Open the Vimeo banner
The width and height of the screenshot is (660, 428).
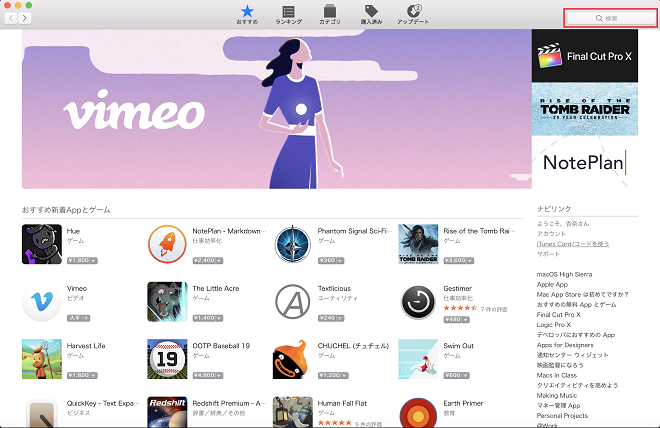click(x=277, y=109)
